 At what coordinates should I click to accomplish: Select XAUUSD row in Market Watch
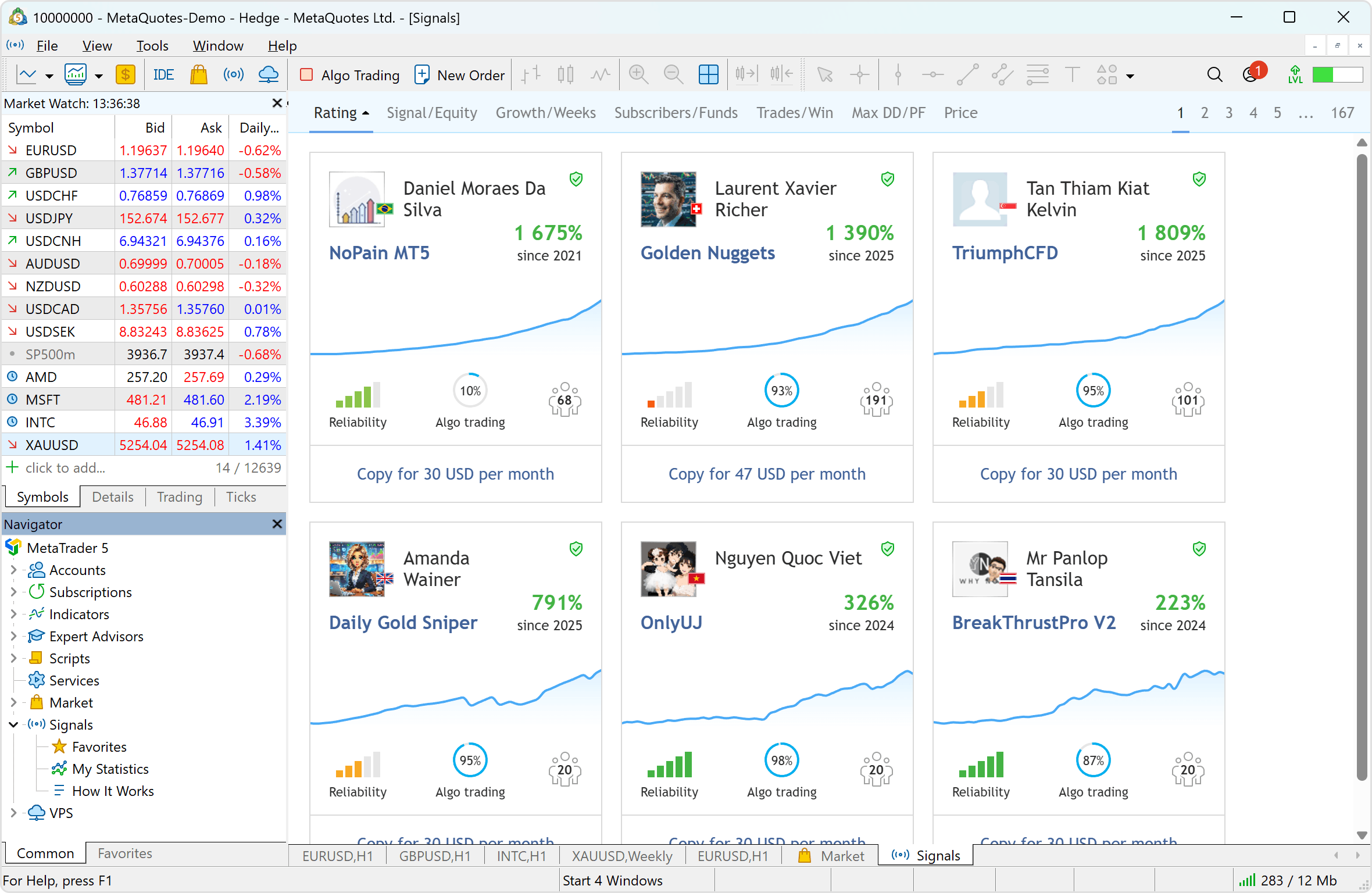[144, 445]
